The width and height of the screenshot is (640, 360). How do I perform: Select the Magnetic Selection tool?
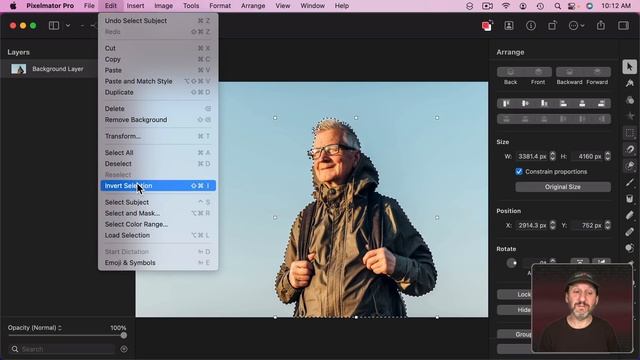point(629,149)
